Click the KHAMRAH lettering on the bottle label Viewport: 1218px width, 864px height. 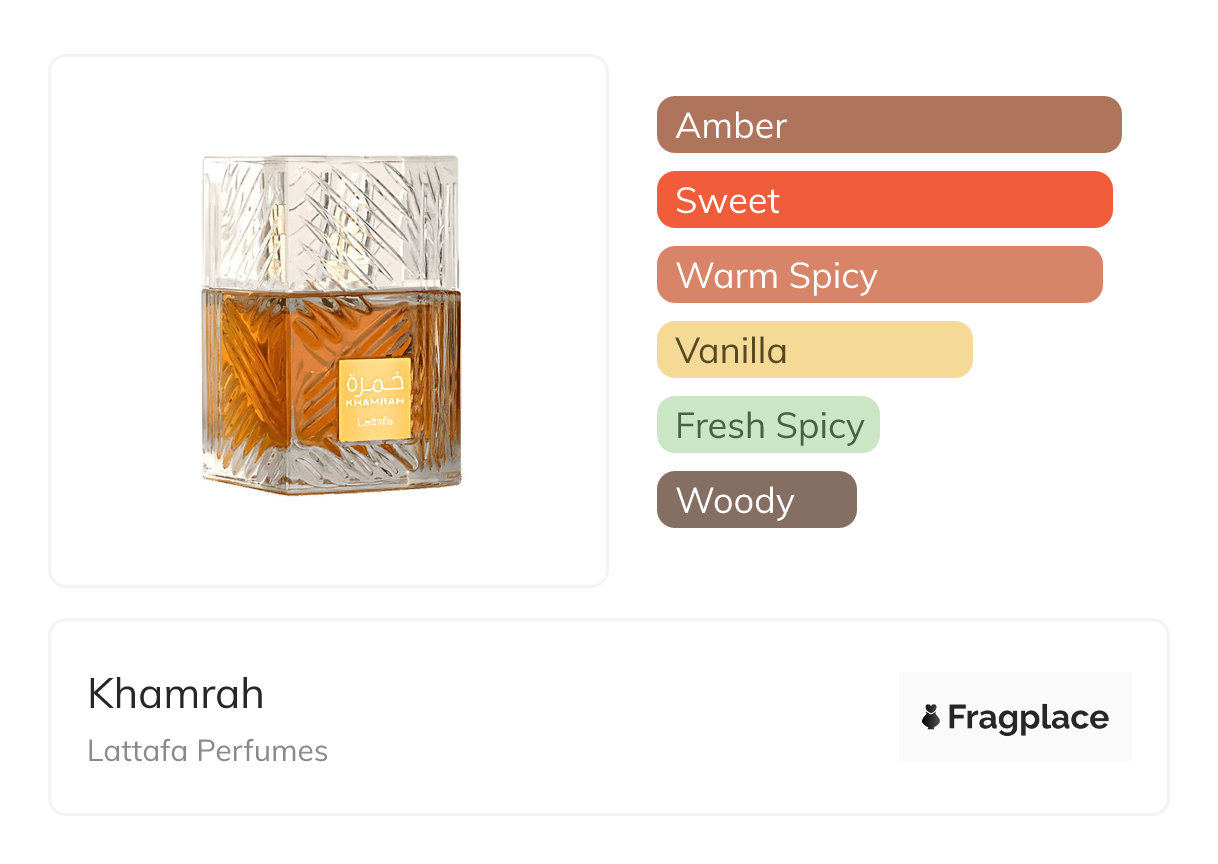(x=375, y=402)
